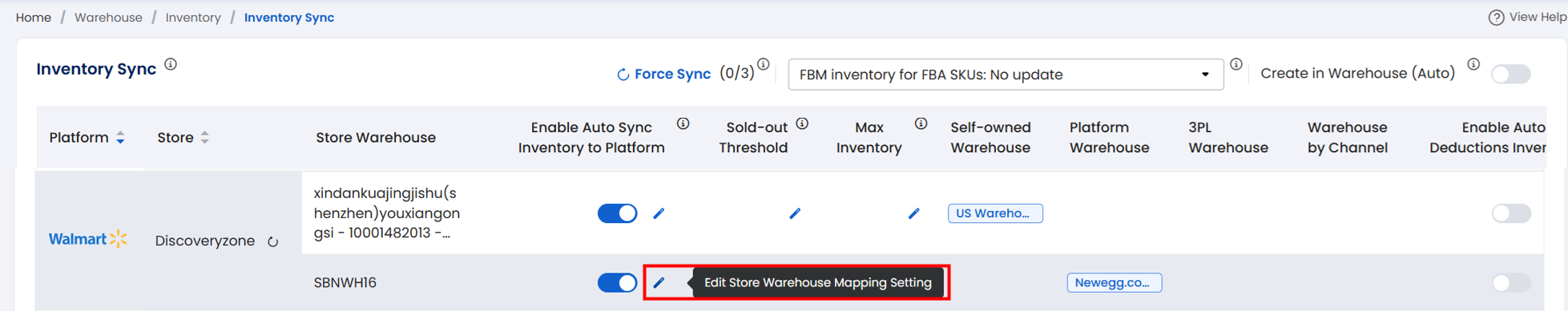Image resolution: width=1568 pixels, height=316 pixels.
Task: Go to Warehouse in breadcrumb
Action: pos(108,18)
